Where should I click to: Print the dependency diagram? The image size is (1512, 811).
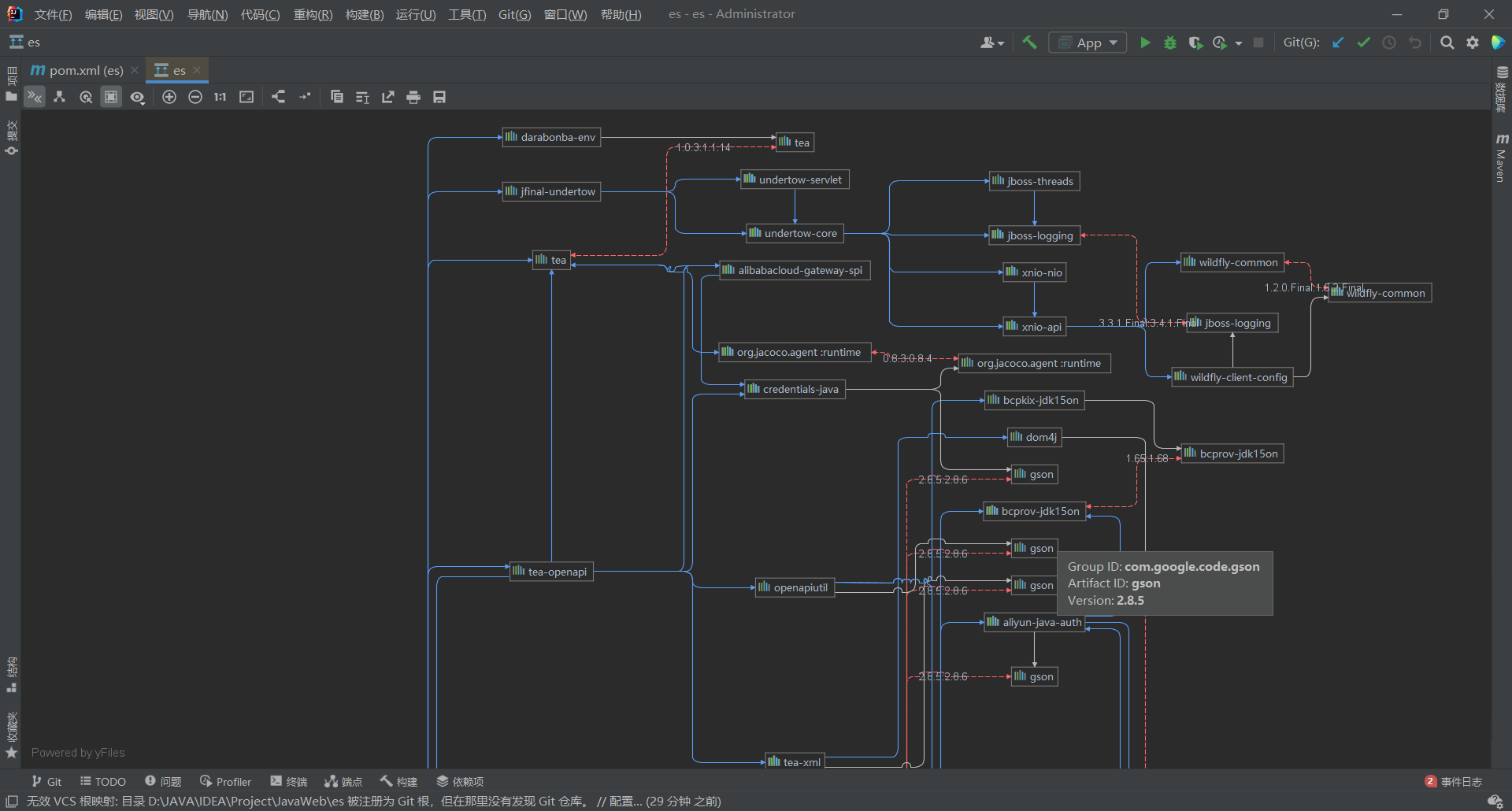[x=413, y=97]
